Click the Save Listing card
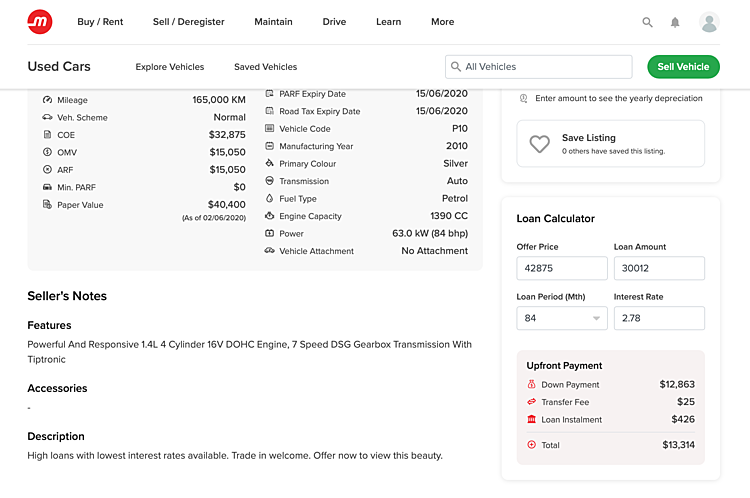This screenshot has width=750, height=498. (610, 144)
